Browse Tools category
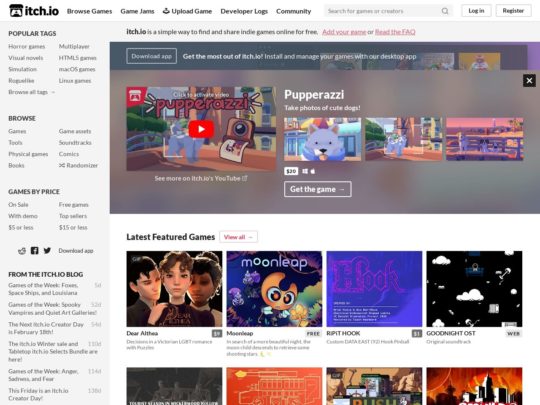The image size is (540, 405). click(x=15, y=143)
